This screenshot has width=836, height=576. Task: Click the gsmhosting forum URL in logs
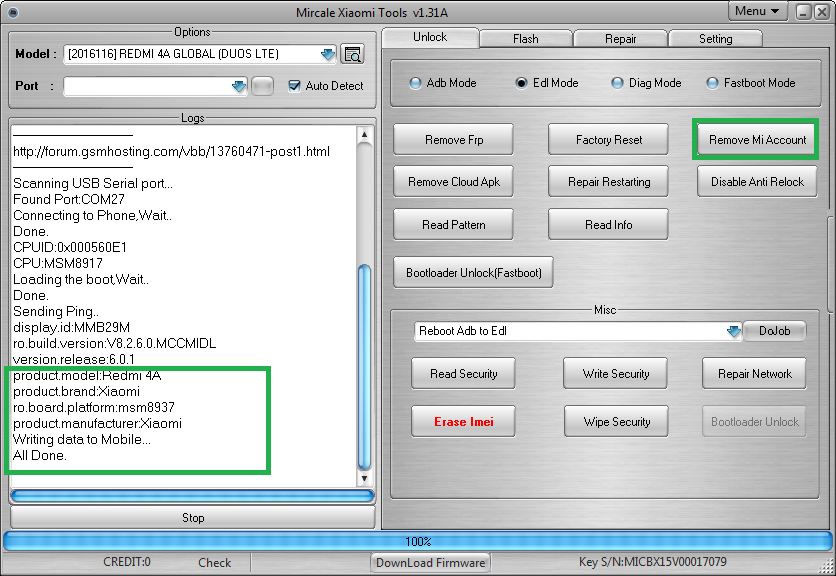click(x=171, y=151)
